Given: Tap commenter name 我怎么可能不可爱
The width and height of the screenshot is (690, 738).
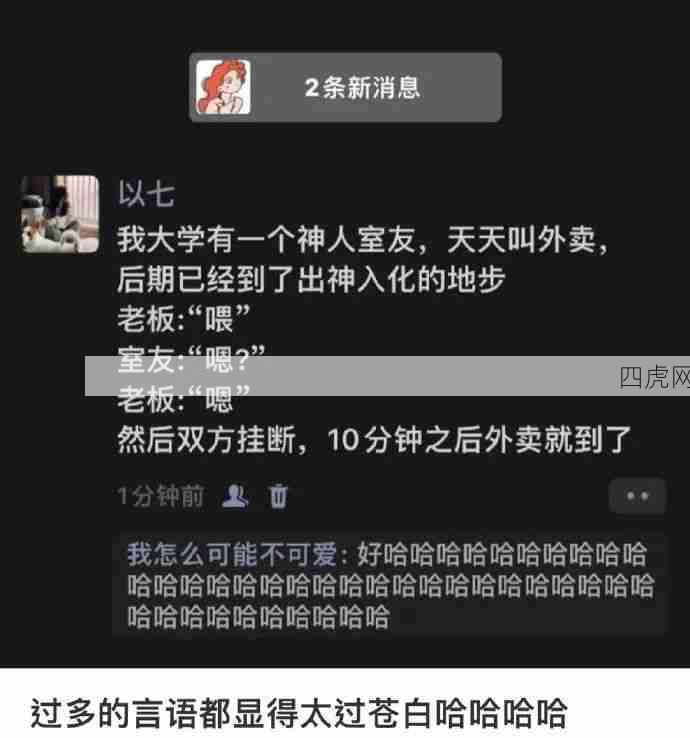Looking at the screenshot, I should 233,554.
